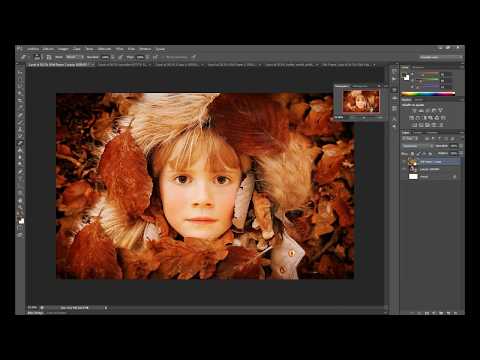Open the layer Fill arrow in Layers panel
Viewport: 480px width, 360px height.
(461, 153)
